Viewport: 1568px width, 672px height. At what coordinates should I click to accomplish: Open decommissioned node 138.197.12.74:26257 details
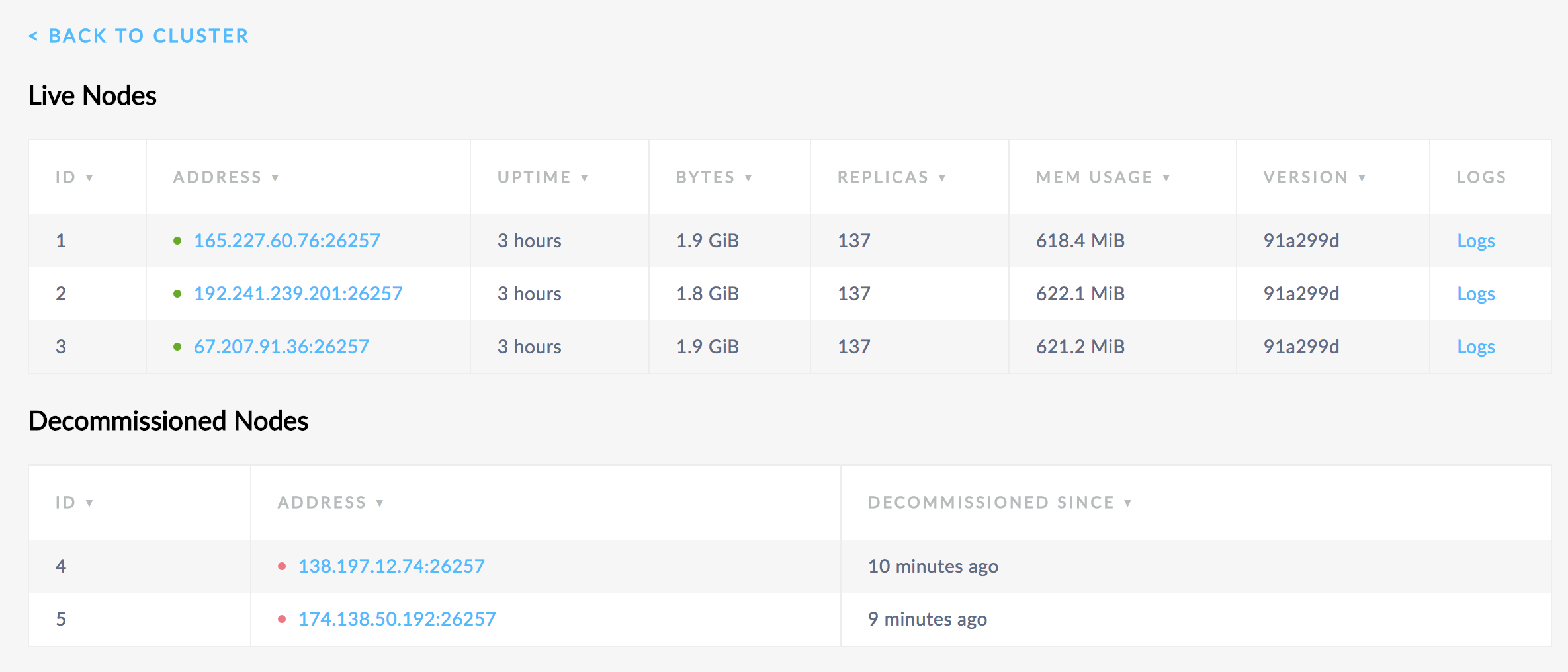pos(392,566)
